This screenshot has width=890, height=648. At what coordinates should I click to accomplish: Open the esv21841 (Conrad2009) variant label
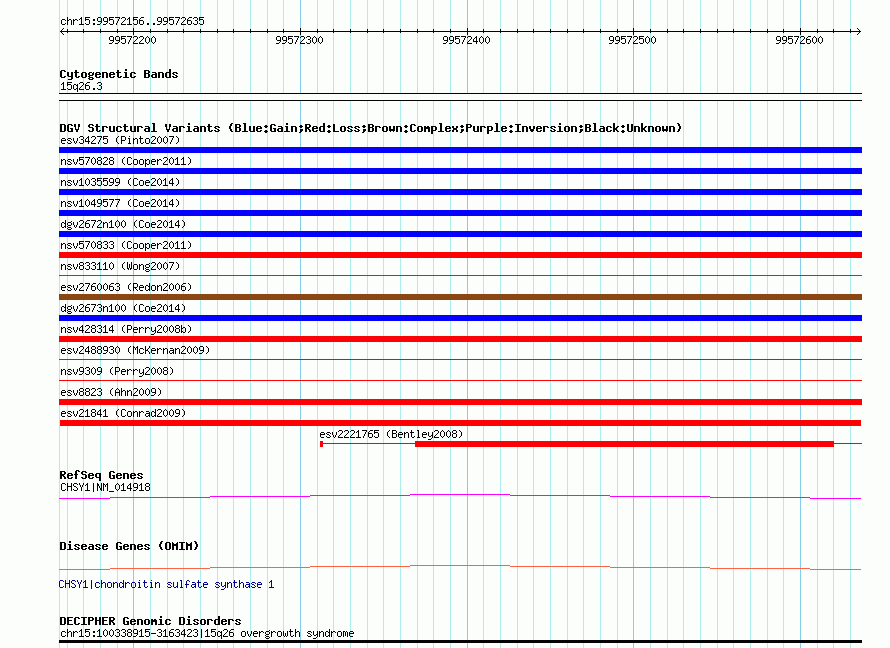(x=123, y=413)
